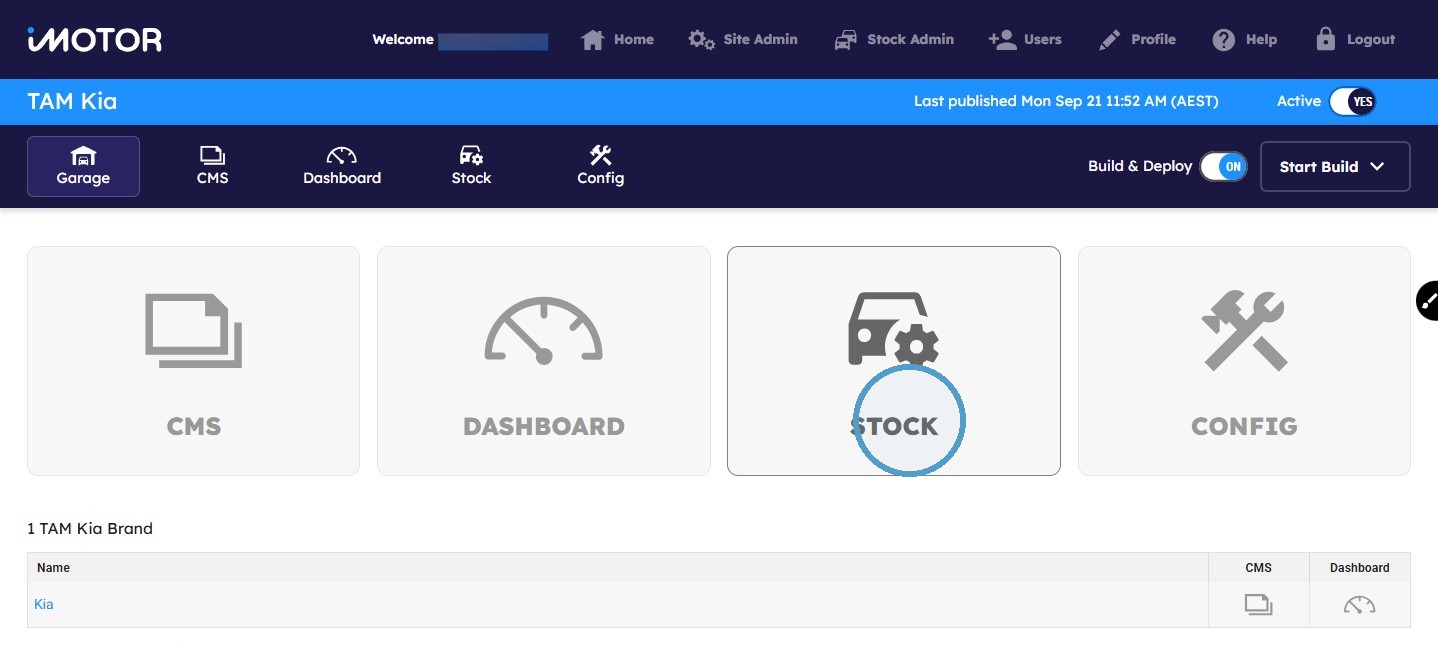Open the Kia brand link
Image resolution: width=1438 pixels, height=645 pixels.
(44, 604)
